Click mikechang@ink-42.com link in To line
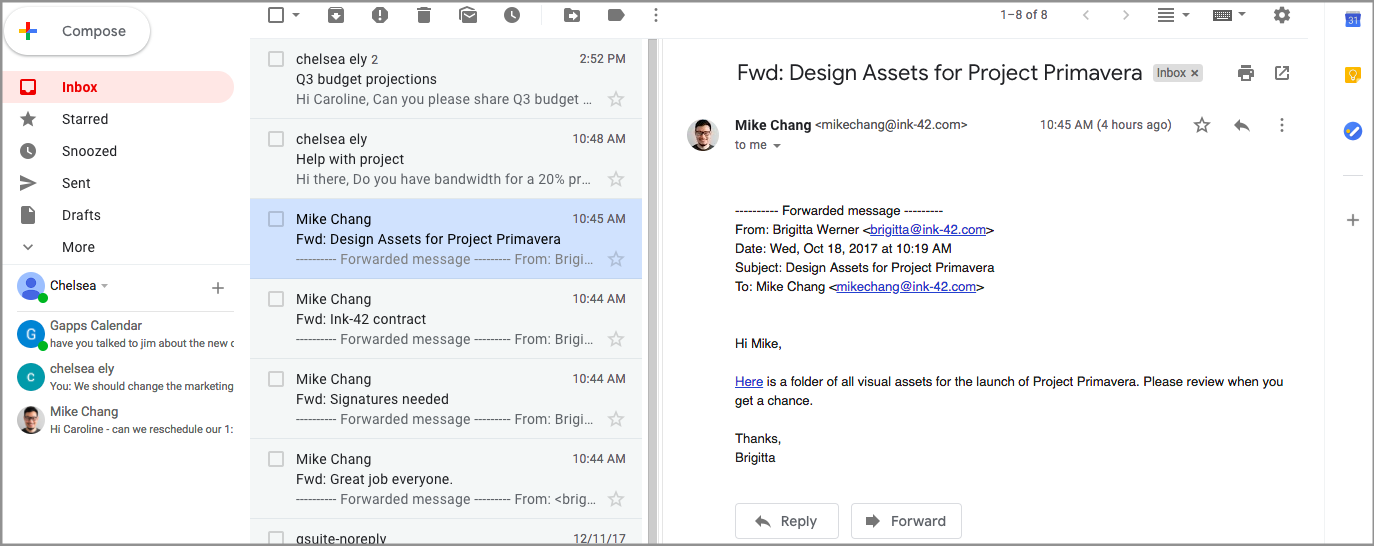The width and height of the screenshot is (1374, 546). (906, 287)
